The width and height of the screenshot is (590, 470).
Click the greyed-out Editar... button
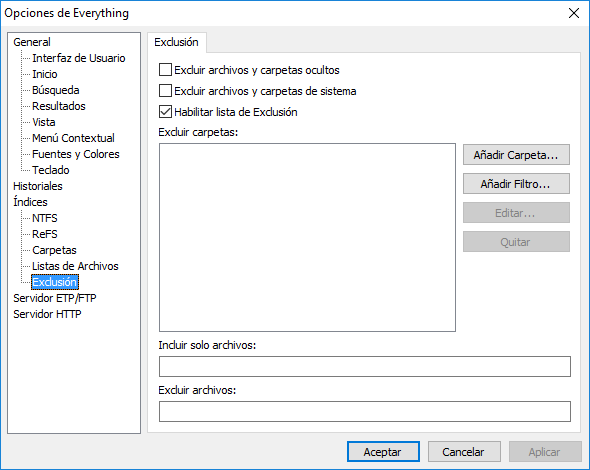pos(516,213)
